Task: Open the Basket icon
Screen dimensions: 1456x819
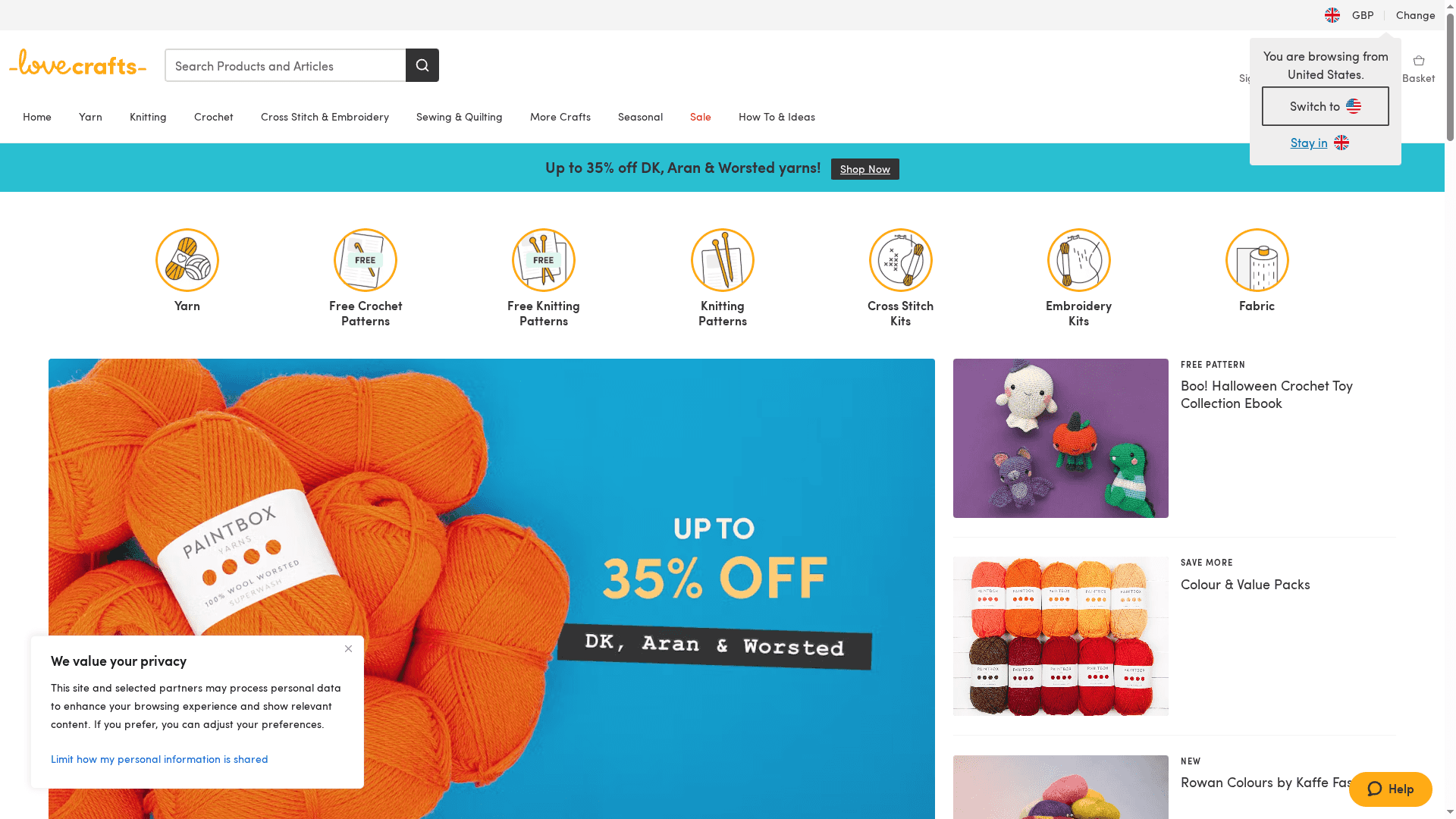Action: (x=1419, y=61)
